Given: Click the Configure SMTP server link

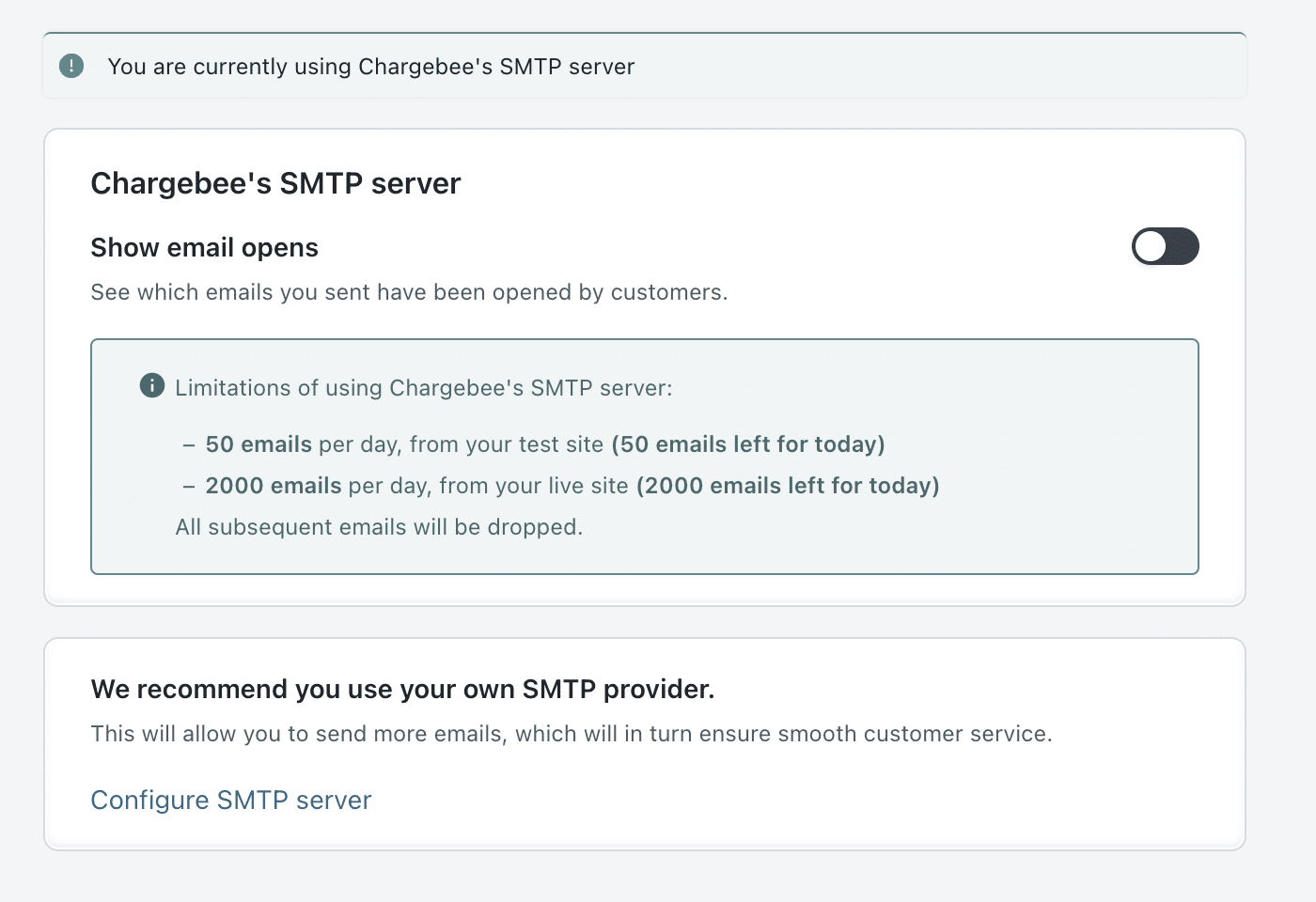Looking at the screenshot, I should click(230, 800).
